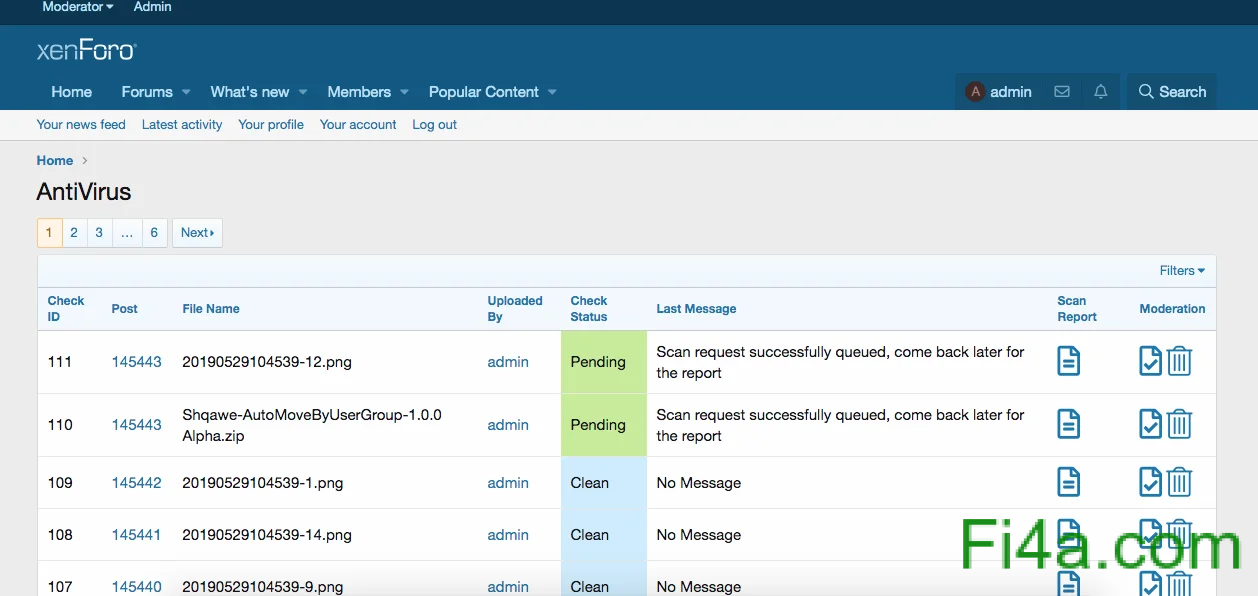Image resolution: width=1258 pixels, height=596 pixels.
Task: Click the Next page button
Action: click(x=197, y=233)
